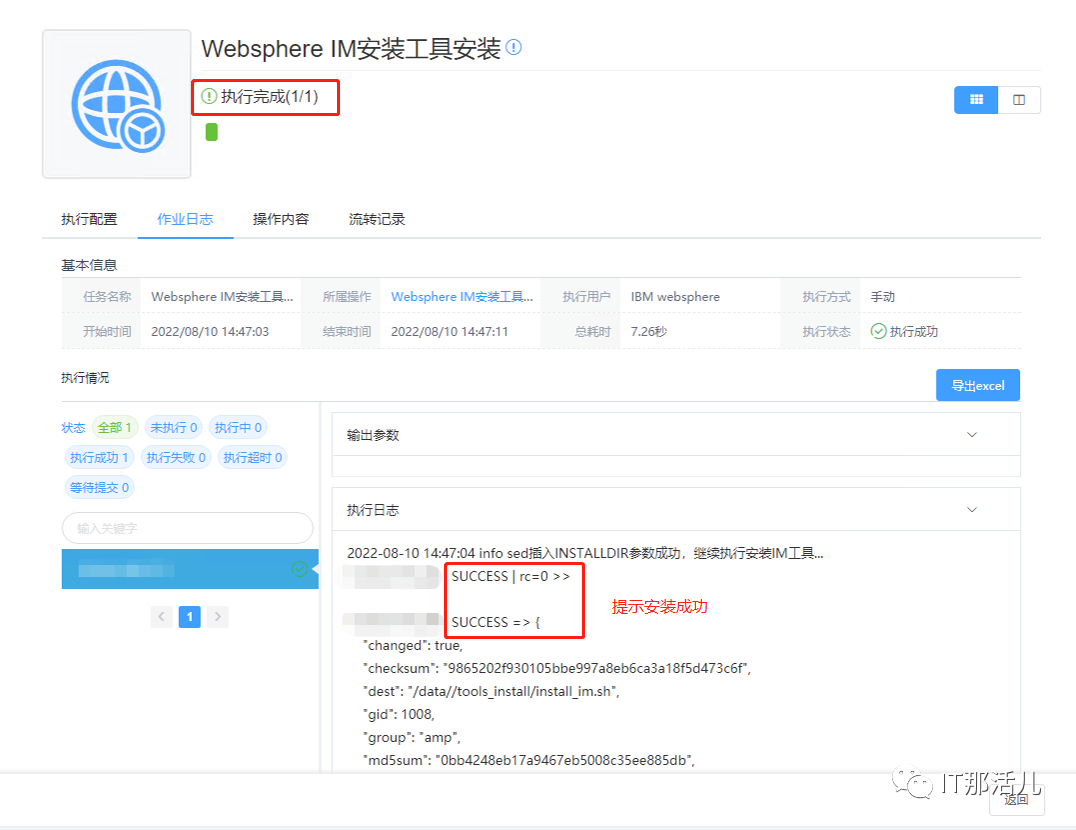
Task: Click the "group": "amp" log line
Action: coord(412,737)
